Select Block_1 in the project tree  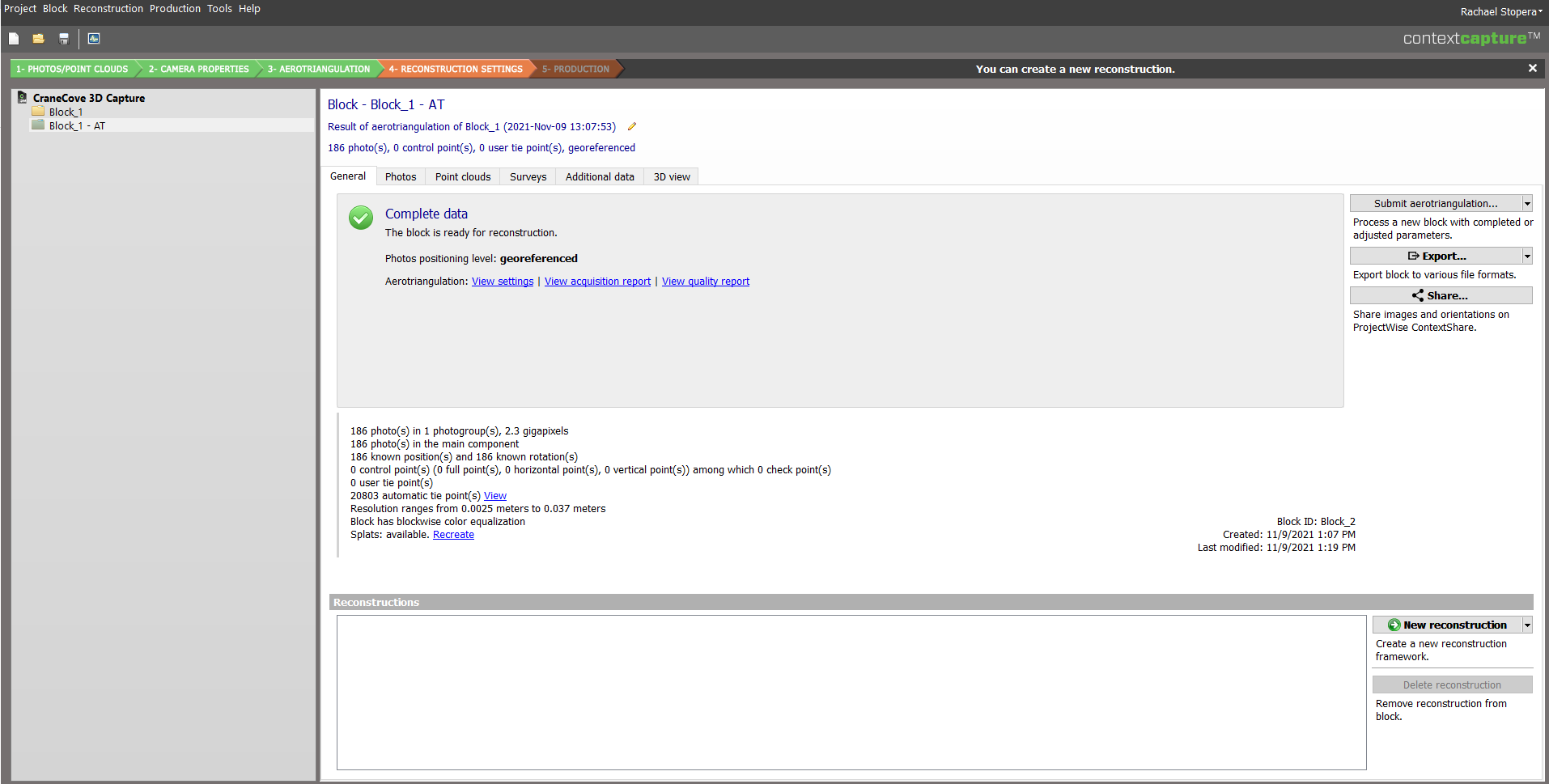pos(66,112)
